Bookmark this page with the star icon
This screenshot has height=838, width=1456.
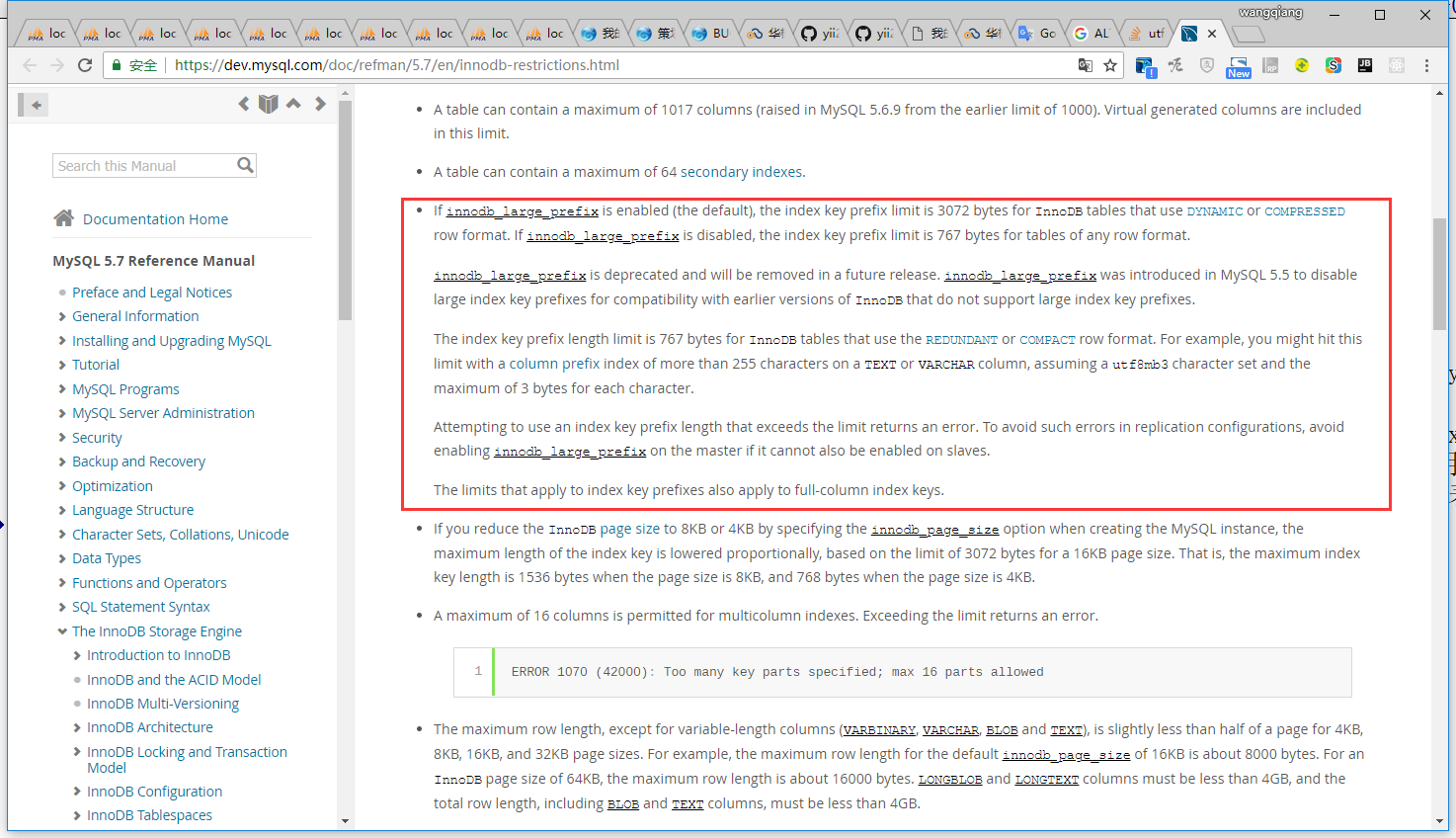[1110, 65]
